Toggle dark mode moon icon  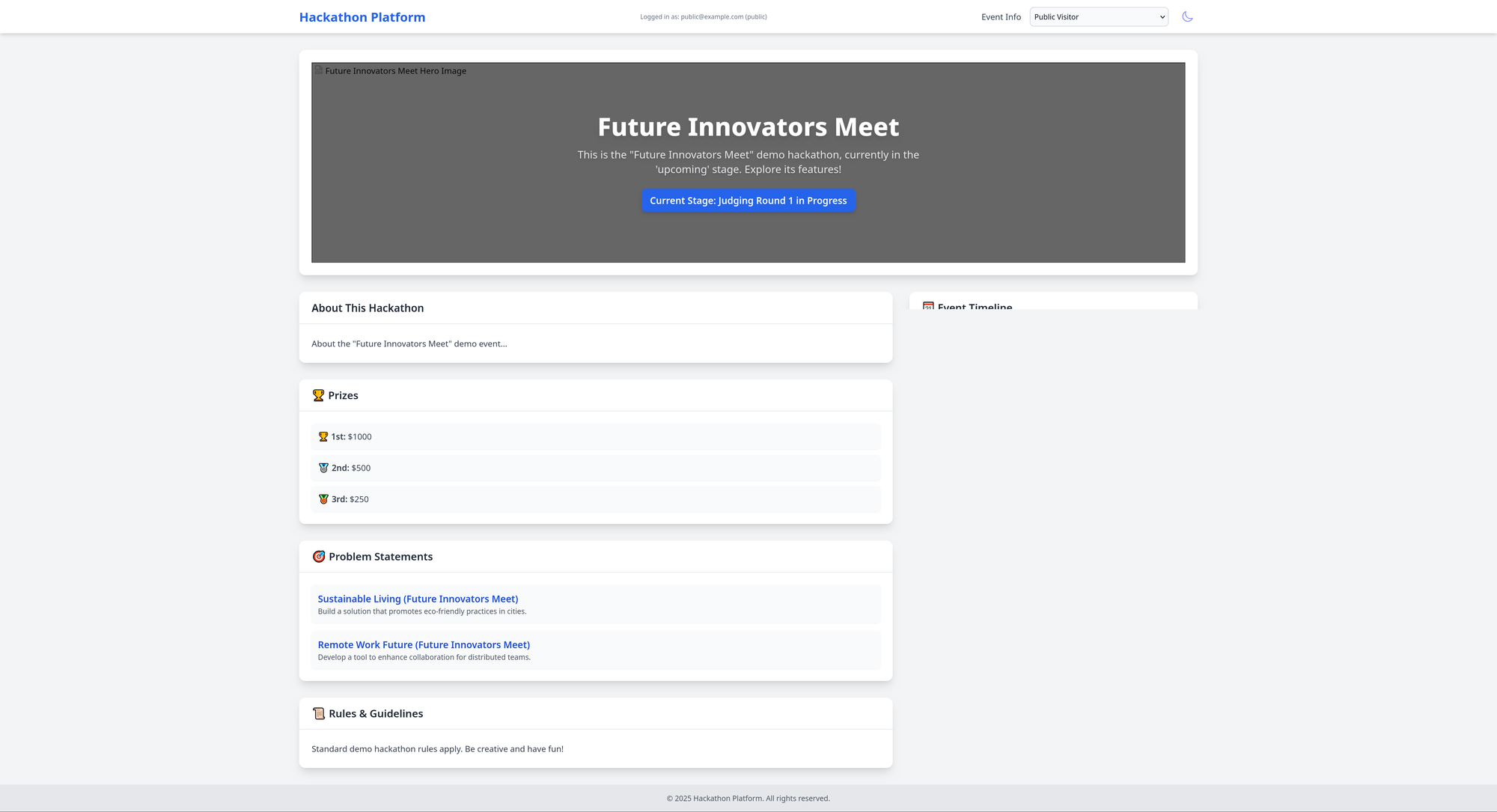click(1187, 16)
